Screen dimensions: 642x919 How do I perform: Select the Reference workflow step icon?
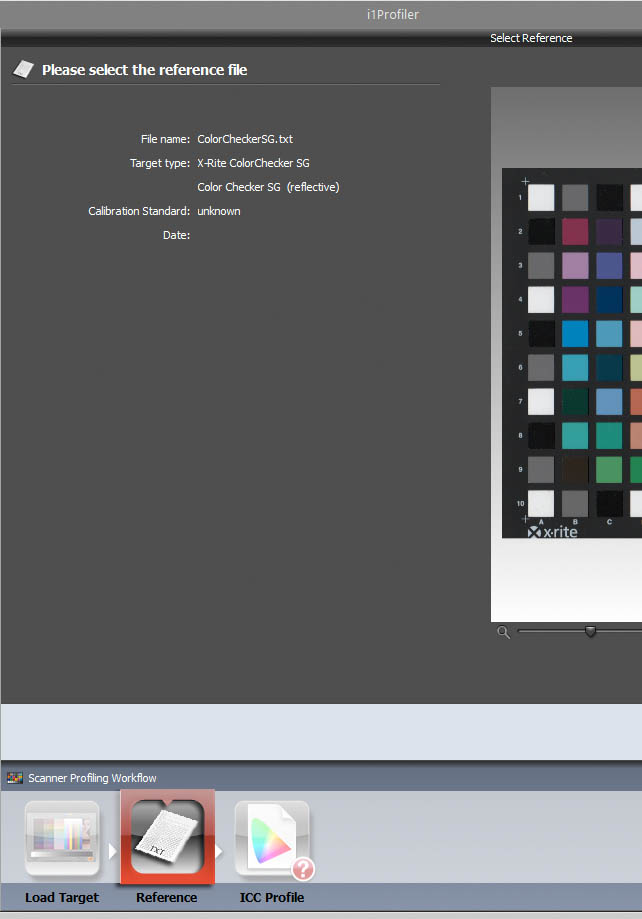click(168, 836)
